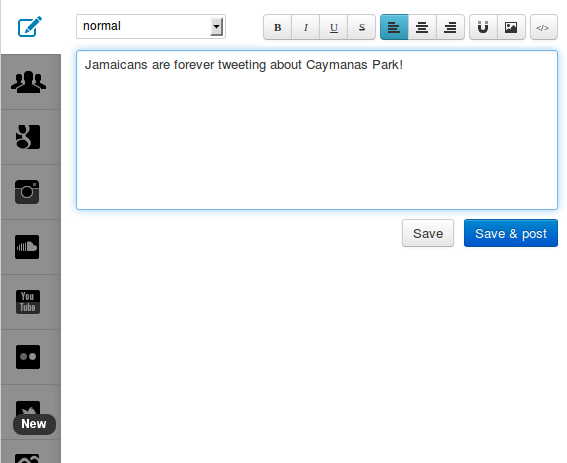Viewport: 567px width, 463px height.
Task: Select left text alignment
Action: click(x=394, y=27)
